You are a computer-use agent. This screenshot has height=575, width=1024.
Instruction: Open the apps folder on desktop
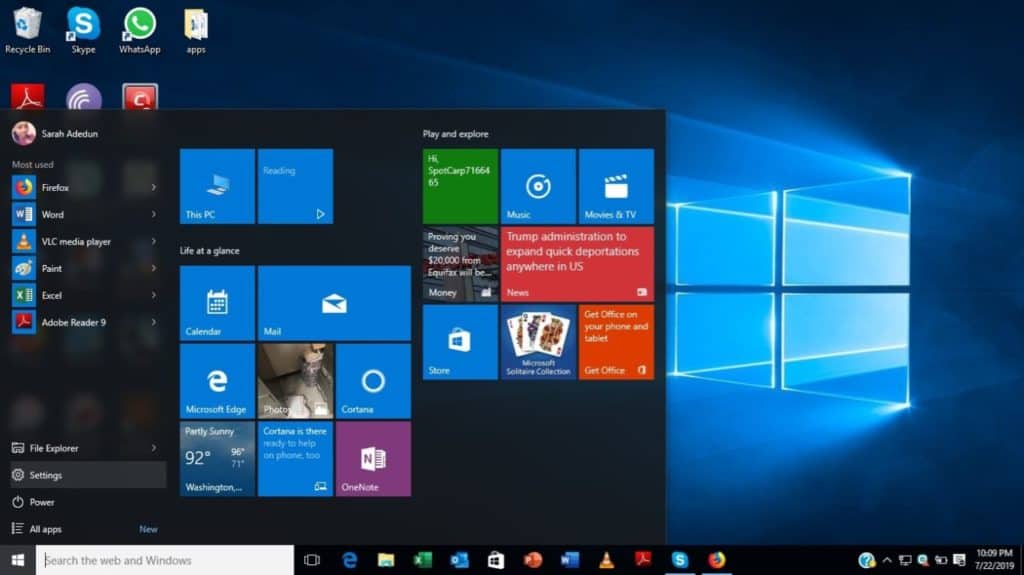pyautogui.click(x=196, y=31)
